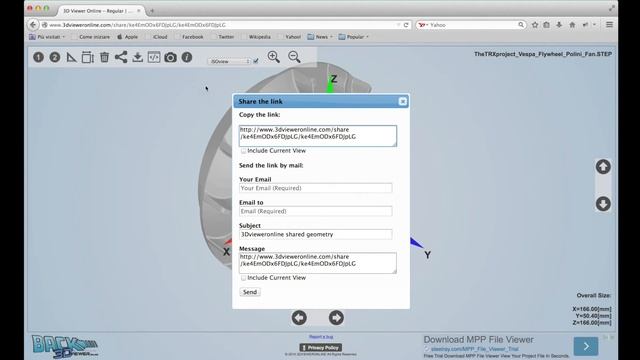
Task: Activate the triangle measure tool
Action: click(71, 57)
